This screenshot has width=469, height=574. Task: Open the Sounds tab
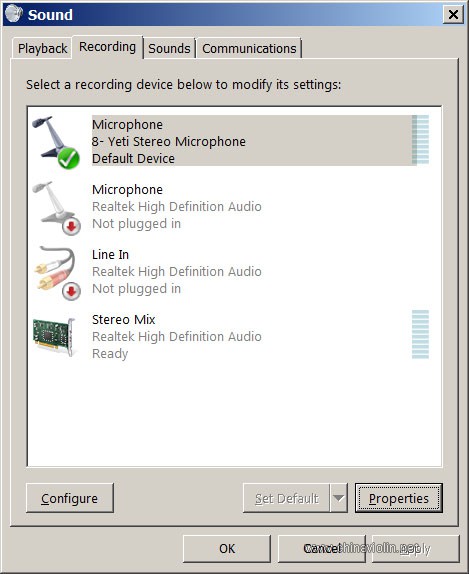click(169, 48)
